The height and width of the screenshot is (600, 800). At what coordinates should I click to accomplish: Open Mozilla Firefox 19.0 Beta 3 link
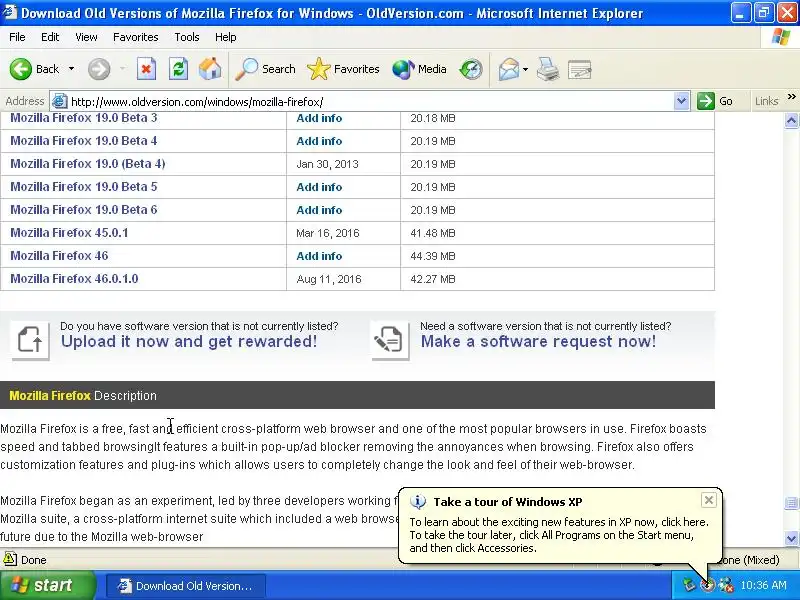tap(84, 118)
